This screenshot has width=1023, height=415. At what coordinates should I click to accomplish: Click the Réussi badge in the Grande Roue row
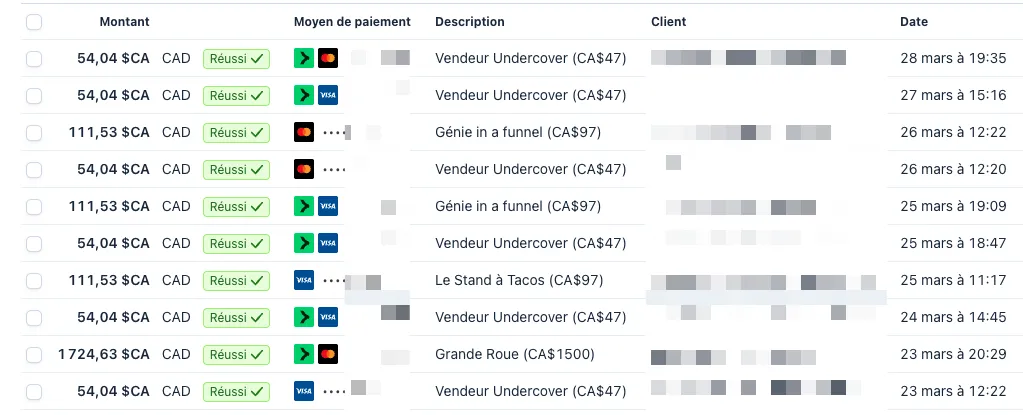pyautogui.click(x=236, y=355)
